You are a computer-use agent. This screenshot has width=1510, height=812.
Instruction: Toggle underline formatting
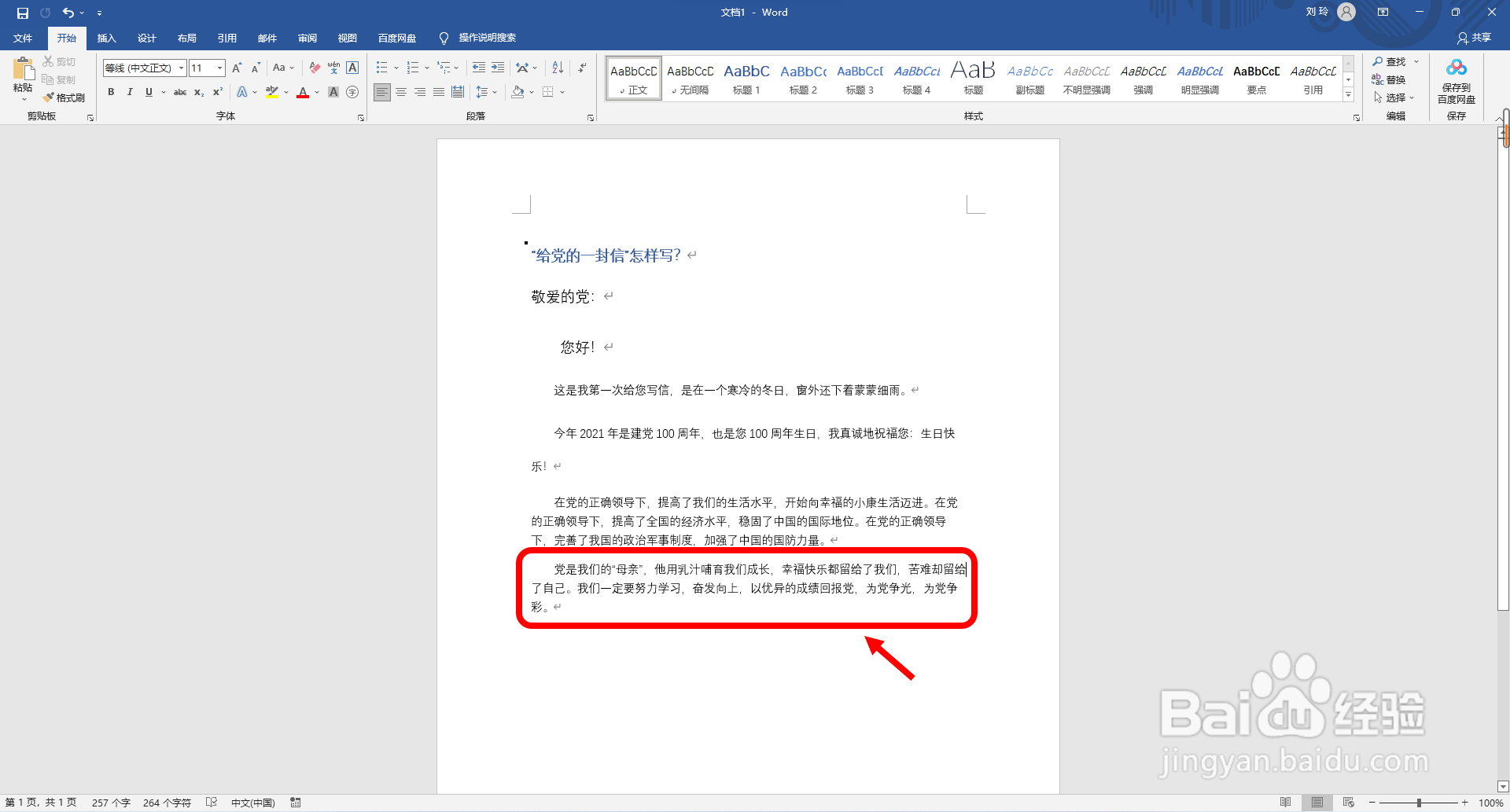[x=149, y=92]
